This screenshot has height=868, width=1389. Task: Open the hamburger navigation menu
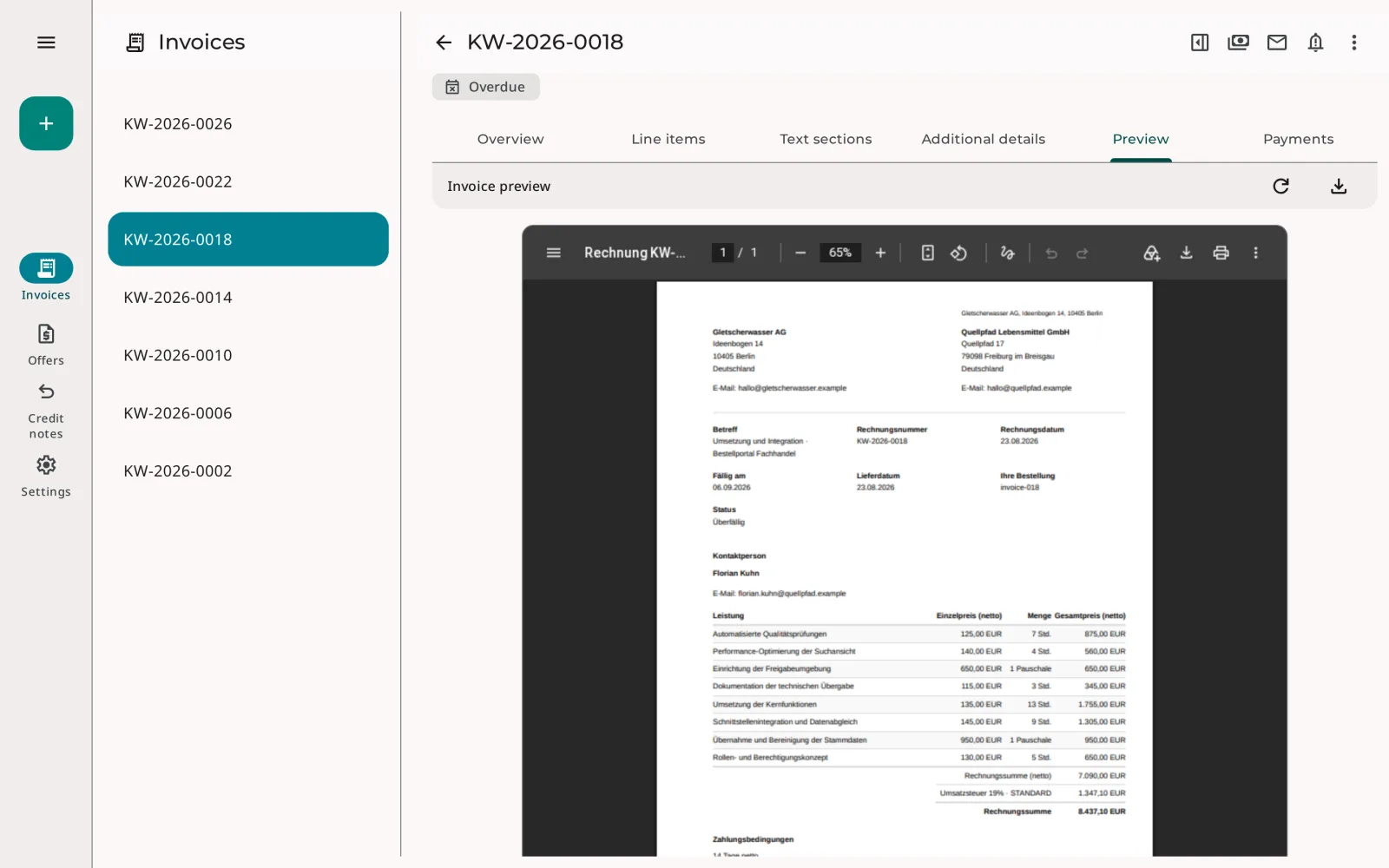pos(46,43)
